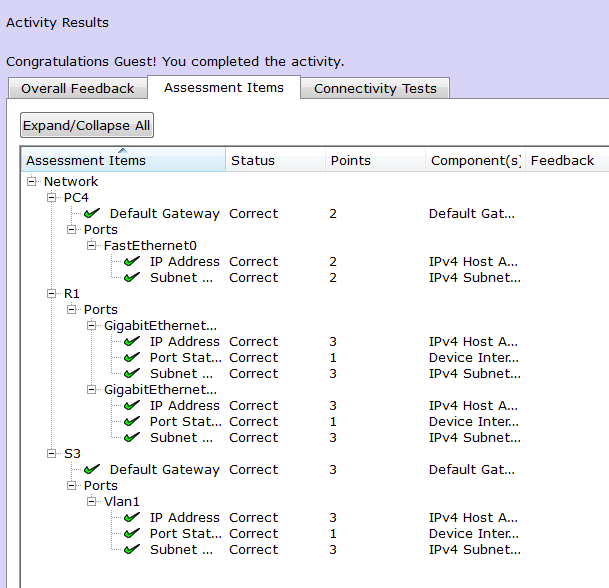This screenshot has height=588, width=609.
Task: Collapse the PC4 tree node
Action: point(52,197)
